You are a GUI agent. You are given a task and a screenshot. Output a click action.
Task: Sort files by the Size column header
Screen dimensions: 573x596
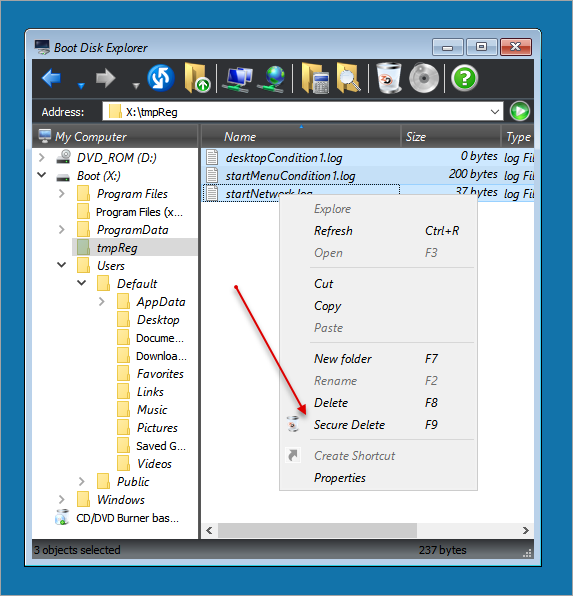(416, 136)
